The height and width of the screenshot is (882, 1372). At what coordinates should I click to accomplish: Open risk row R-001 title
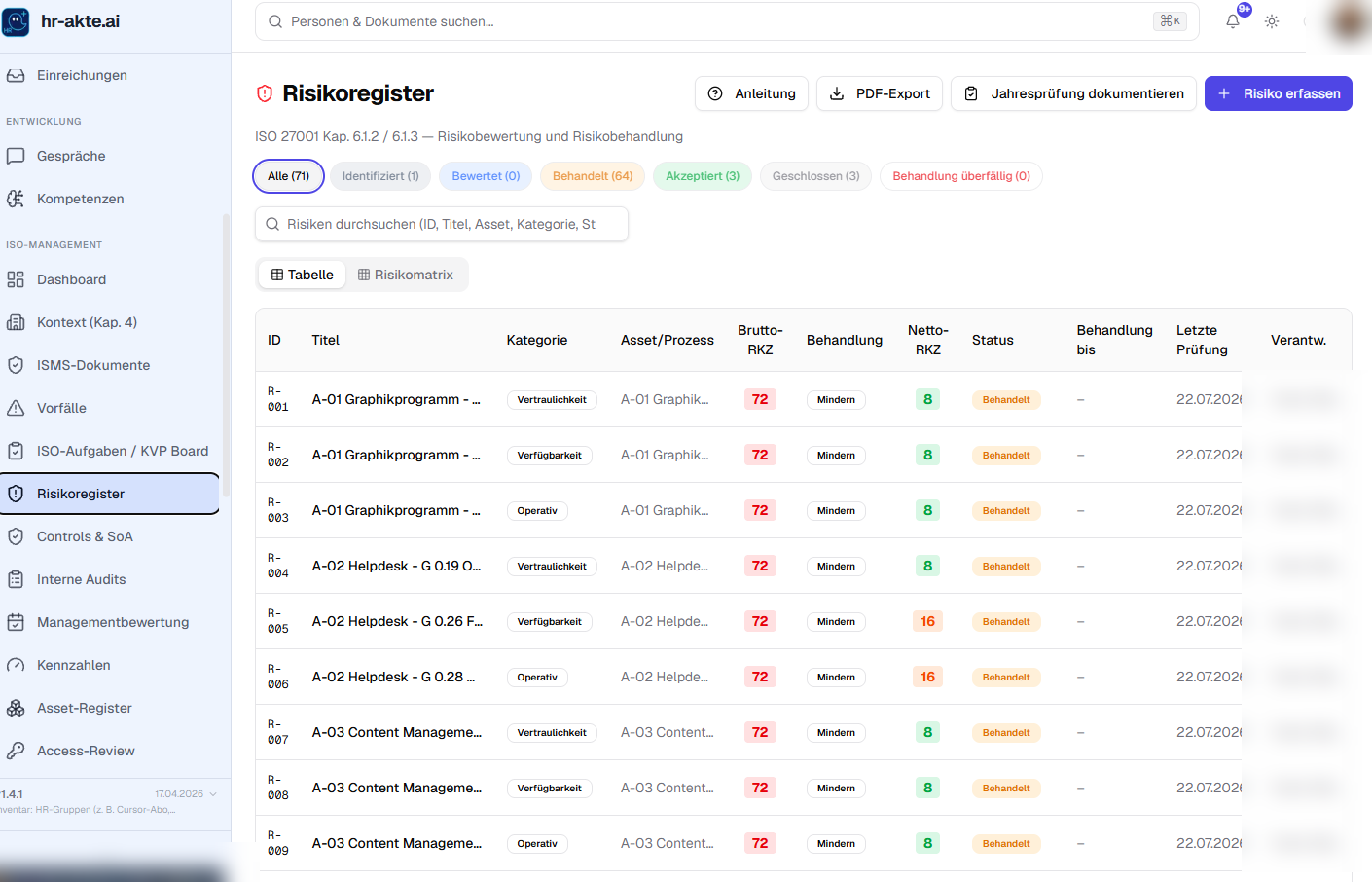[396, 399]
